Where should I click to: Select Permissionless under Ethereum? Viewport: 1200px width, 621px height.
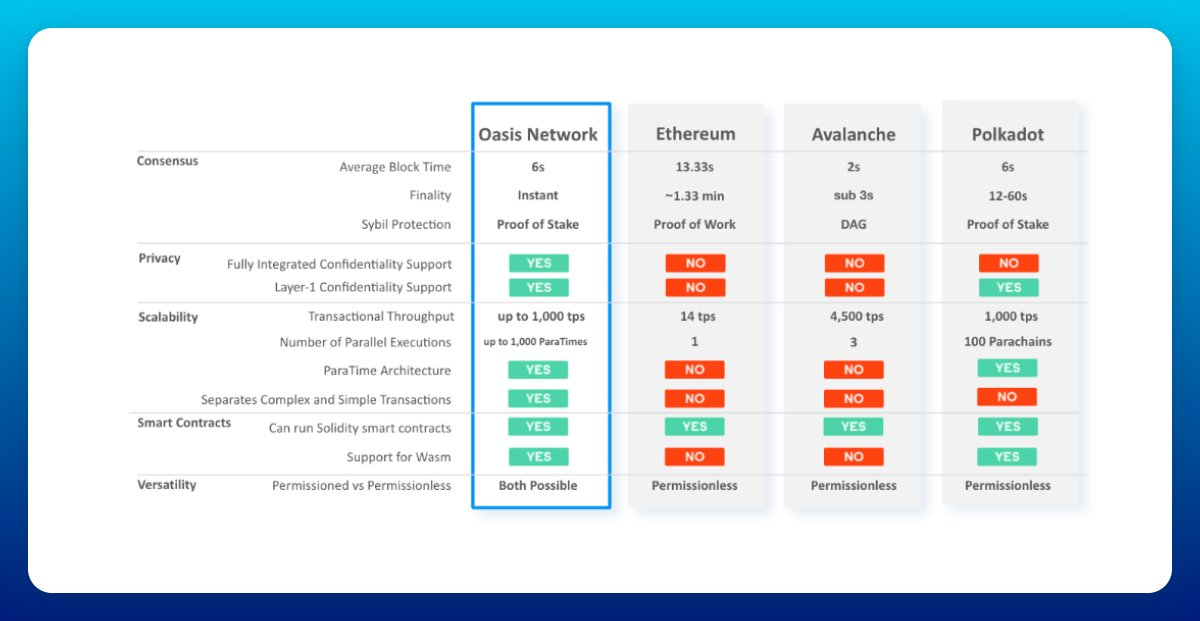click(x=695, y=485)
